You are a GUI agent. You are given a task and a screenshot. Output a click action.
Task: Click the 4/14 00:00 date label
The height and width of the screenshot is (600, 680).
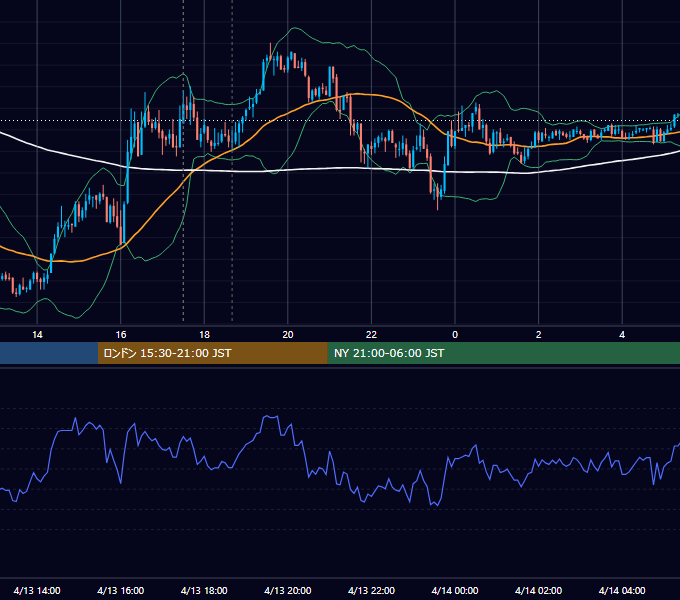click(x=455, y=590)
